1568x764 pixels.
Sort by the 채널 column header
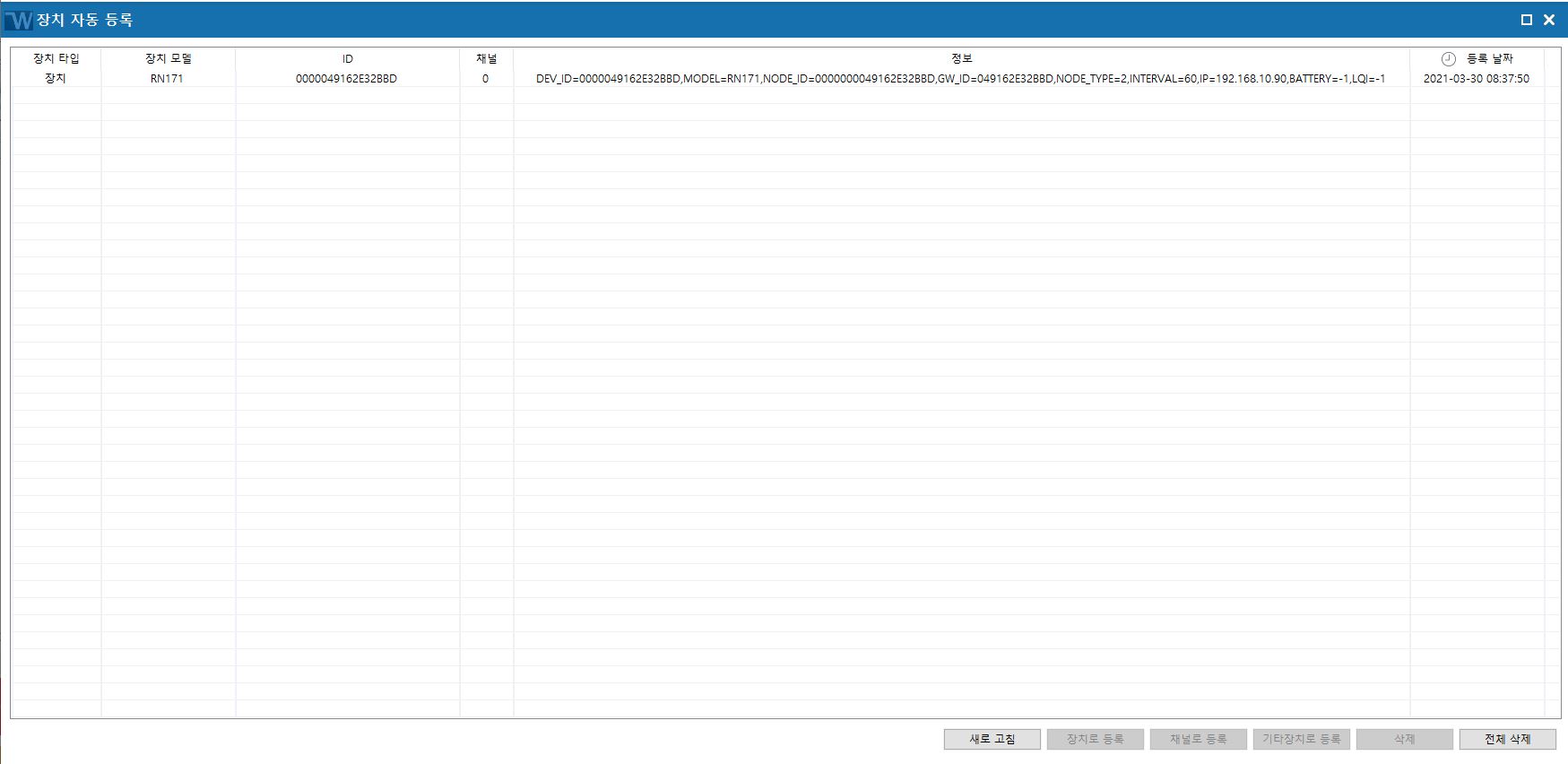pyautogui.click(x=487, y=58)
